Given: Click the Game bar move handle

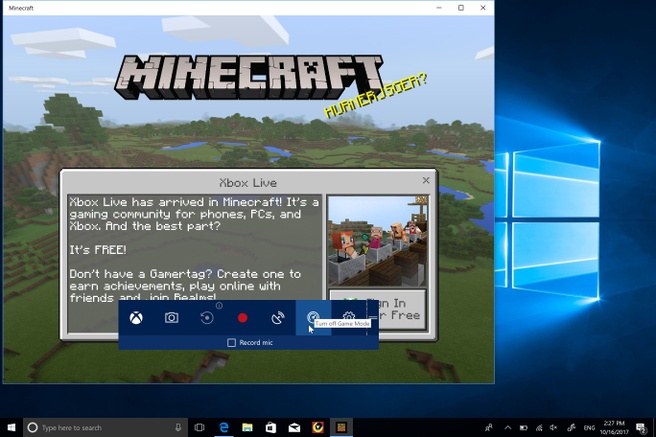Looking at the screenshot, I should [x=372, y=318].
